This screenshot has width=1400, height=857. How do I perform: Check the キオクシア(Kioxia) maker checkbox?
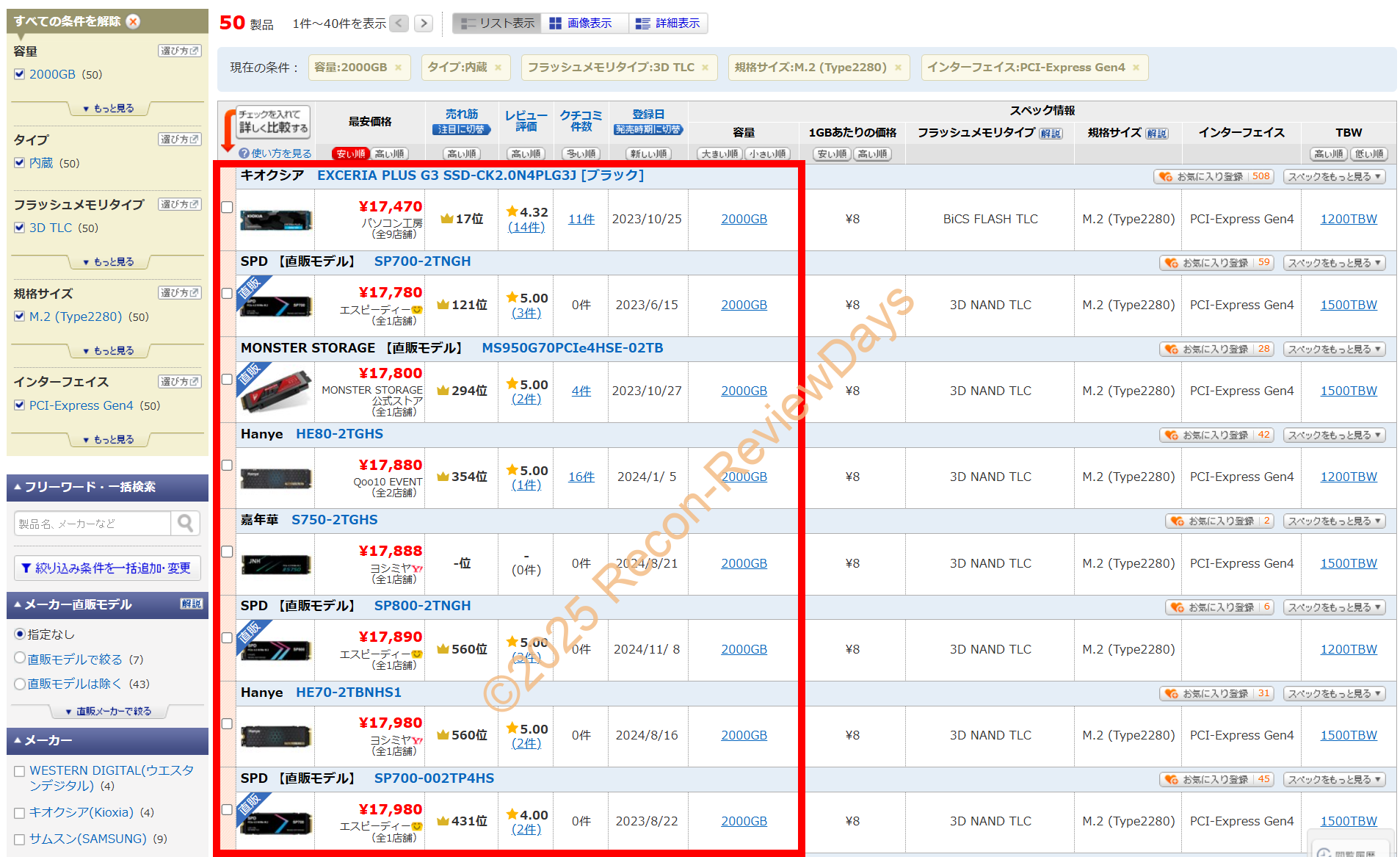coord(20,813)
